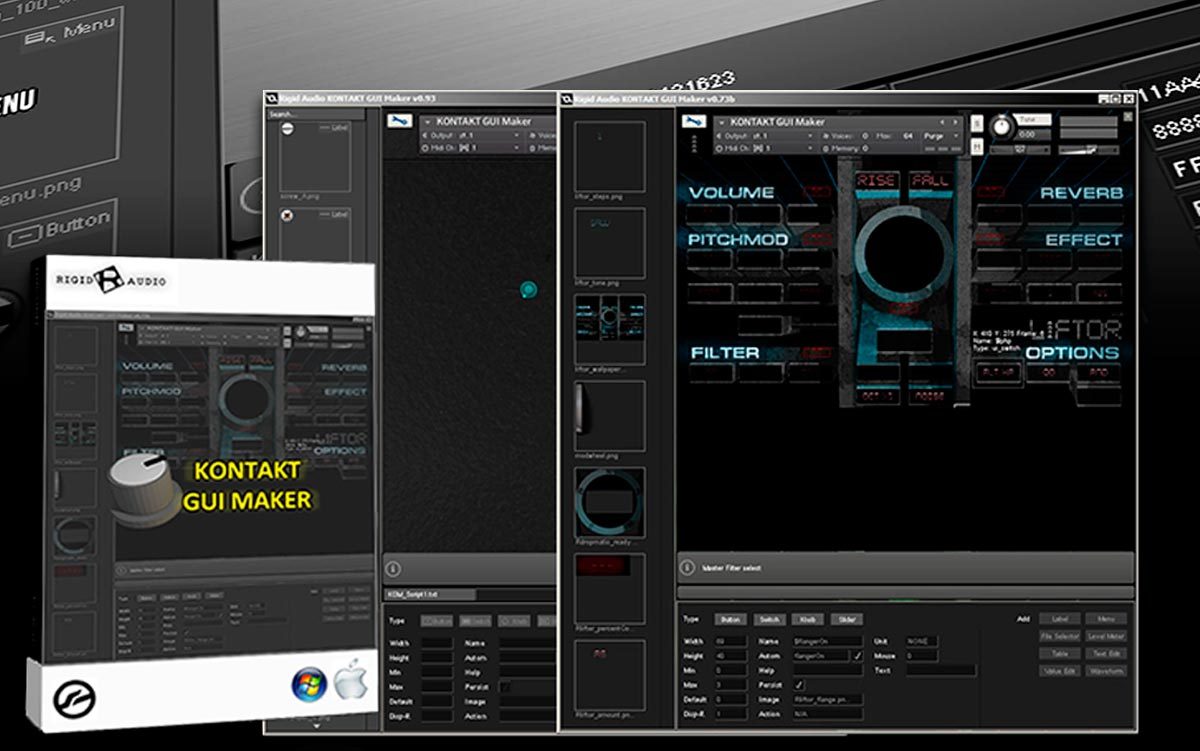The height and width of the screenshot is (751, 1200).
Task: Expand KONTAKT GUI Maker header arrow in v0.73b
Action: point(723,122)
